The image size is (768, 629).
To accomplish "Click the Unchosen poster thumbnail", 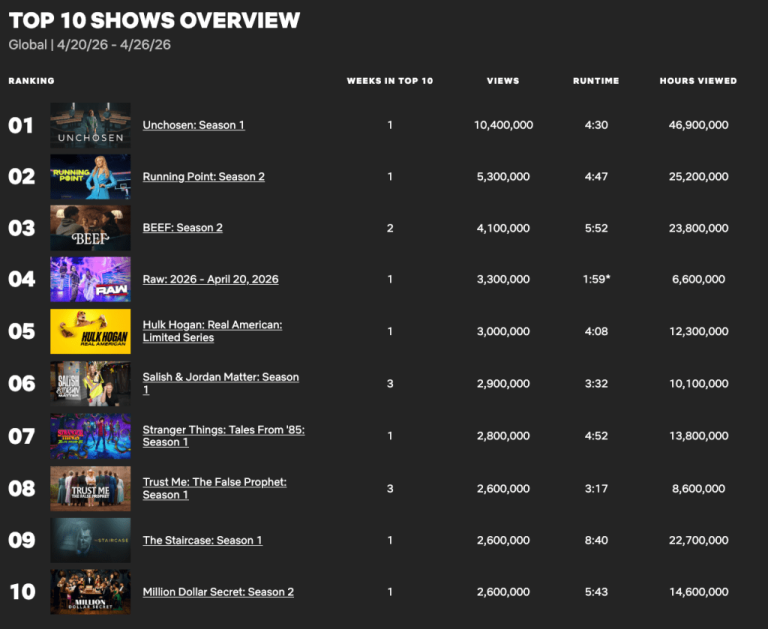I will (90, 125).
